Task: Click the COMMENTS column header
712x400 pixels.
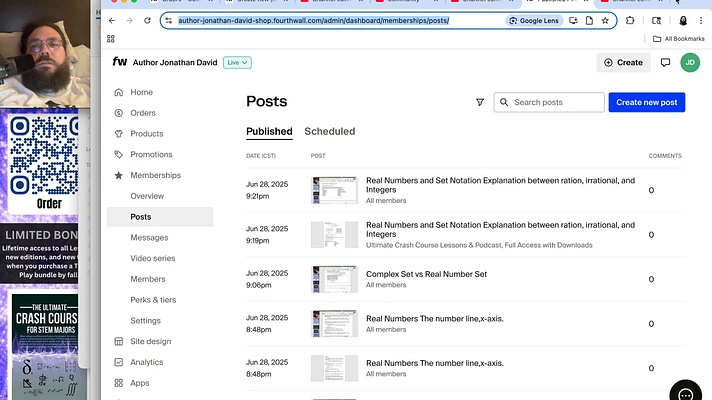Action: [665, 156]
